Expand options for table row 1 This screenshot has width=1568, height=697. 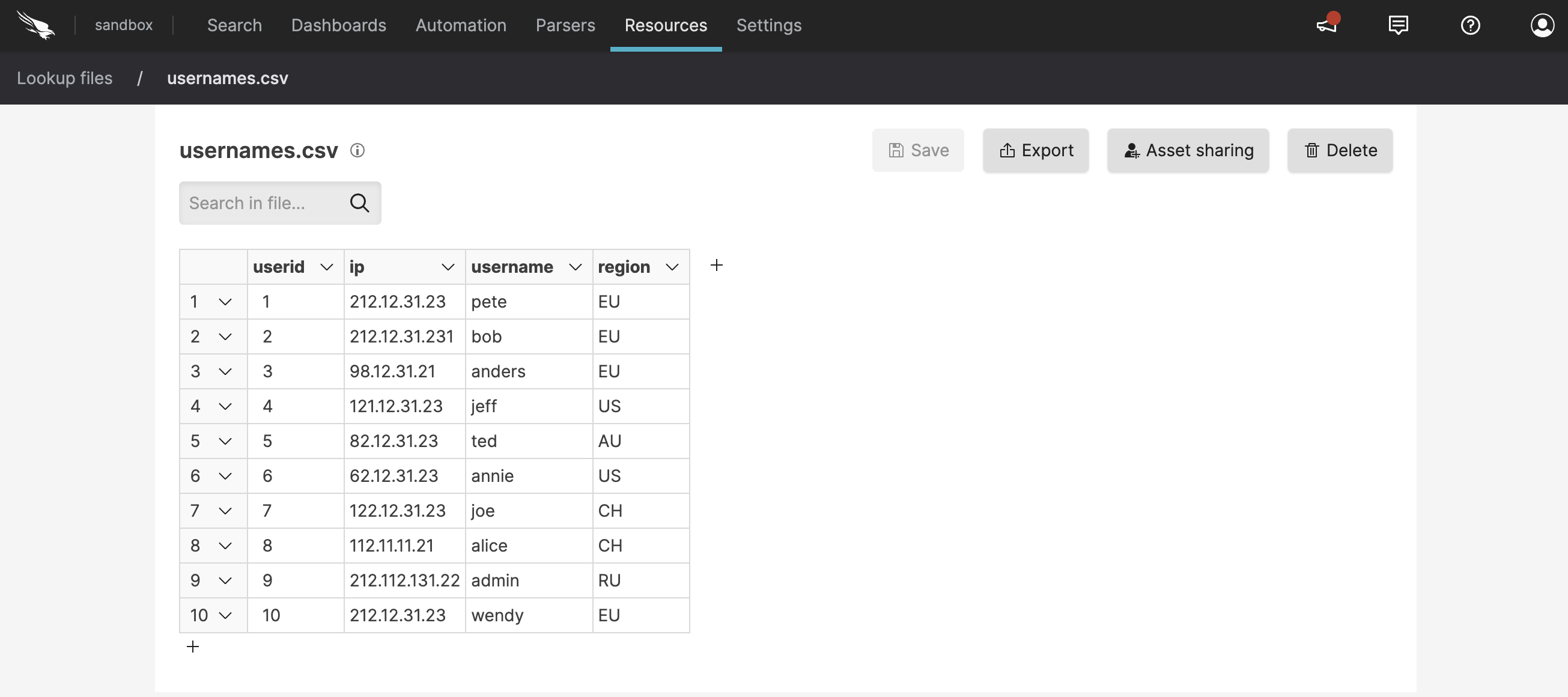point(225,301)
